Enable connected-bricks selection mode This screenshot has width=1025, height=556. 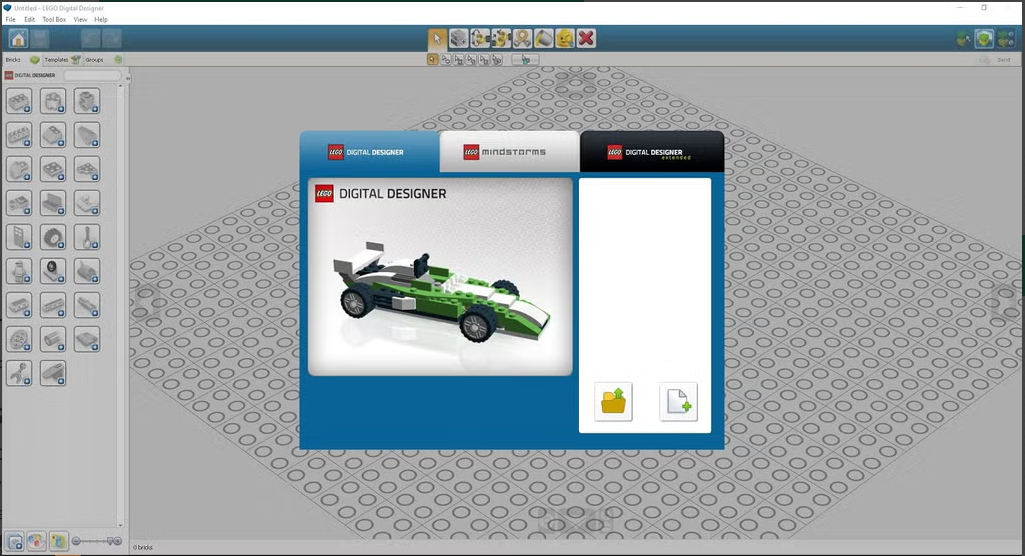coord(459,59)
